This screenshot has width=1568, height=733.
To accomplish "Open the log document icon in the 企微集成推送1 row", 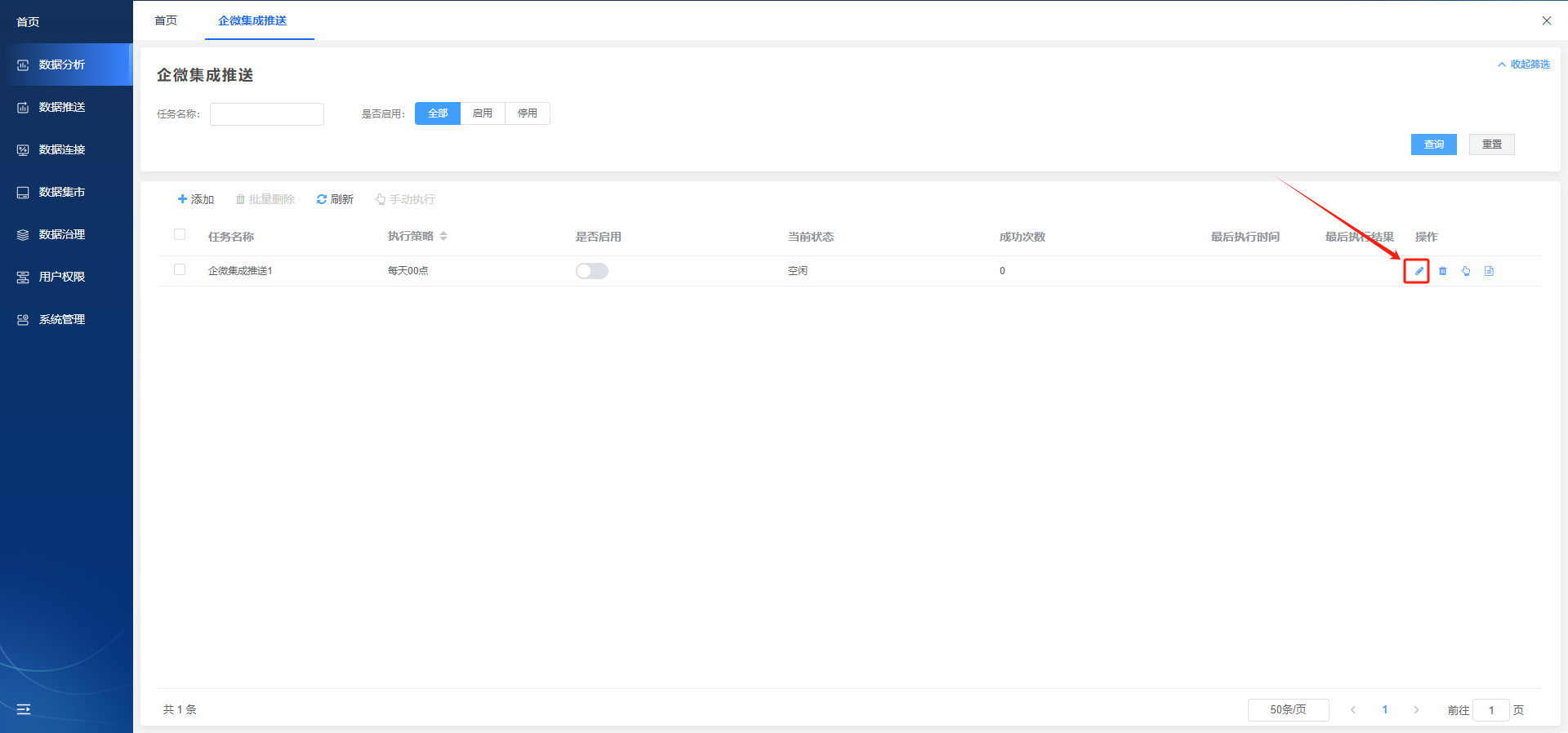I will pyautogui.click(x=1489, y=271).
